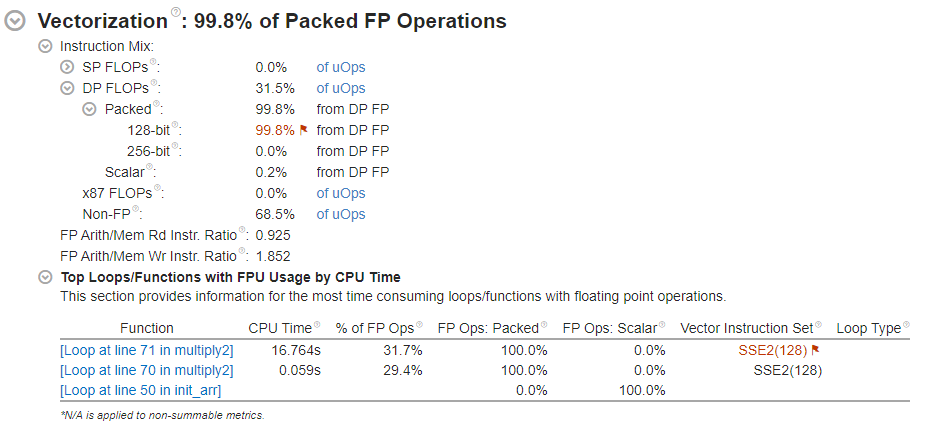Open Loop at line 70 in multiply2
The width and height of the screenshot is (925, 432).
tap(147, 370)
